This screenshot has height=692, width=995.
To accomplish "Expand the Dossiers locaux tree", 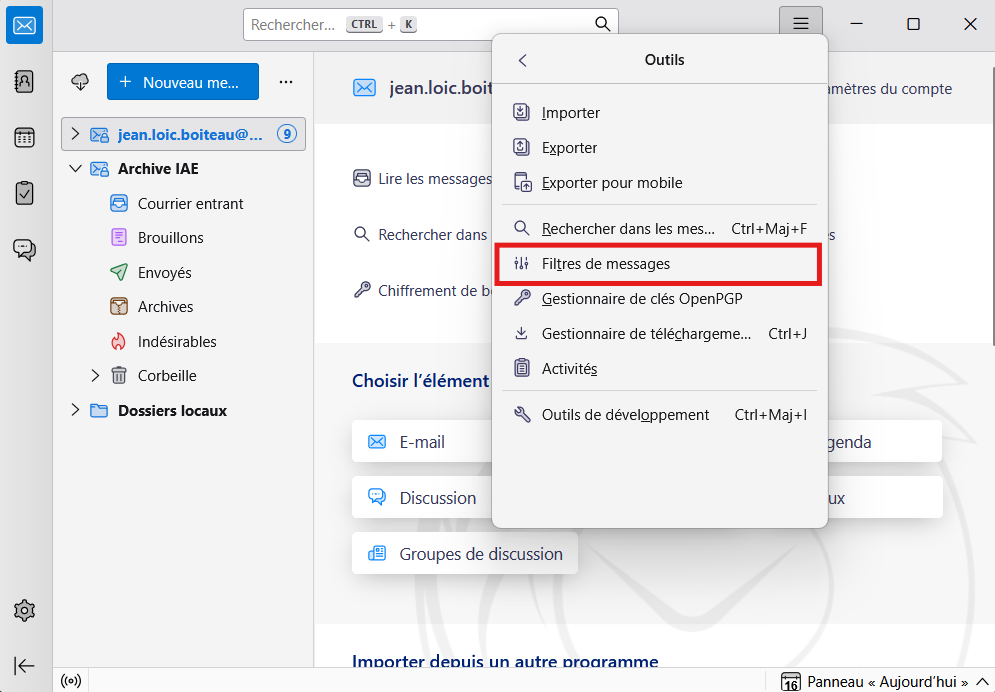I will tap(75, 411).
